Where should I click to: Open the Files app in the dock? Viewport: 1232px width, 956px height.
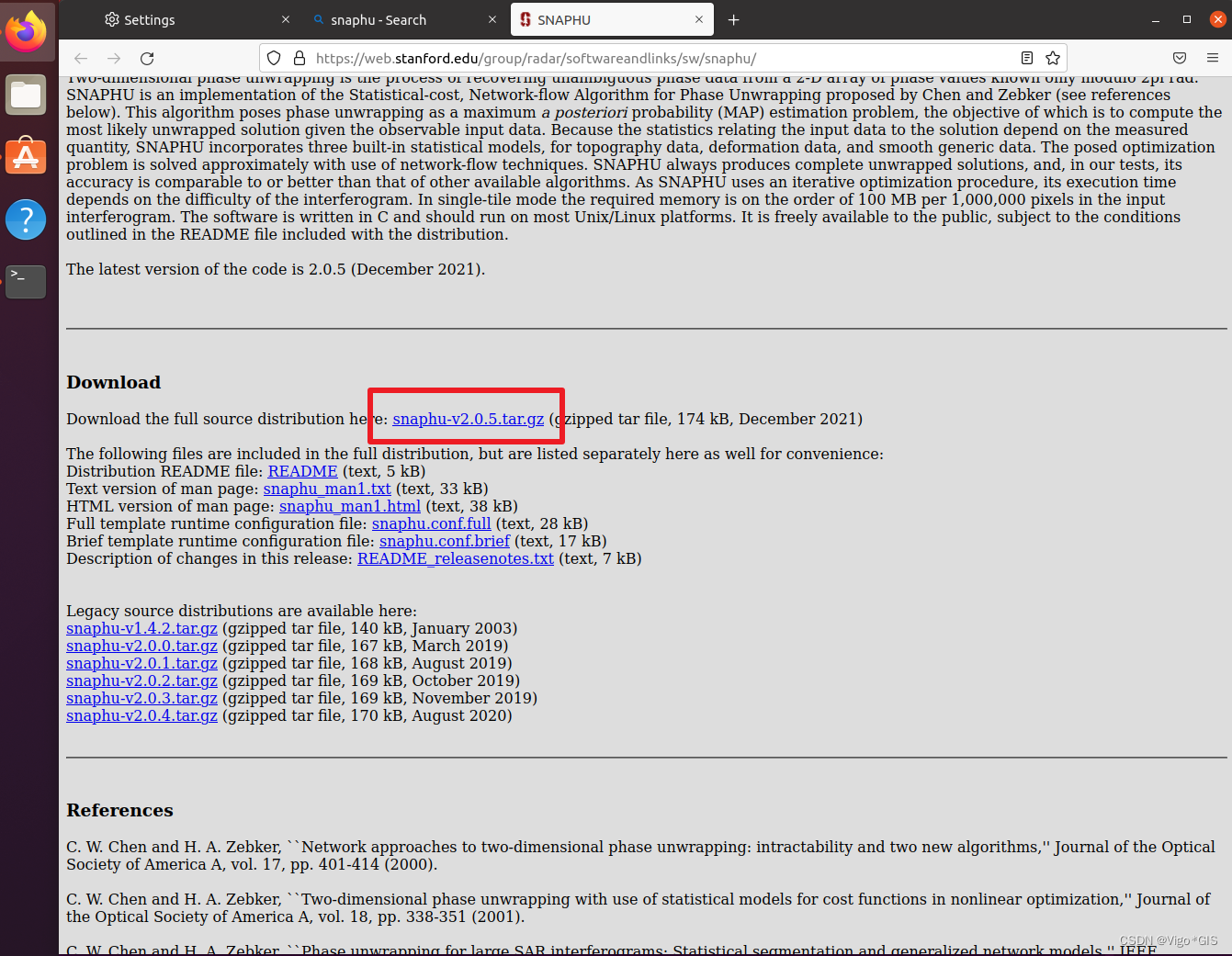coord(26,95)
